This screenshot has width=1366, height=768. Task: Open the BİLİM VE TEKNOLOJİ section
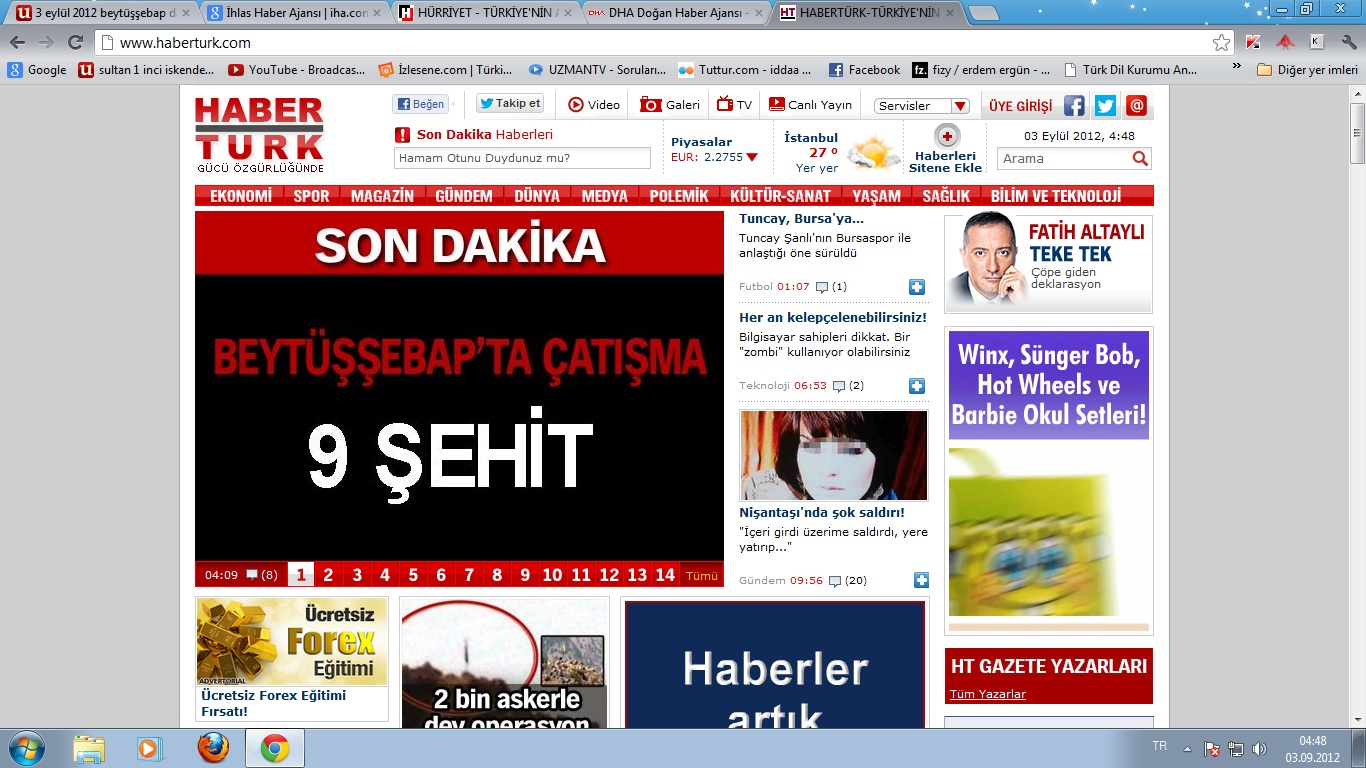tap(1056, 196)
